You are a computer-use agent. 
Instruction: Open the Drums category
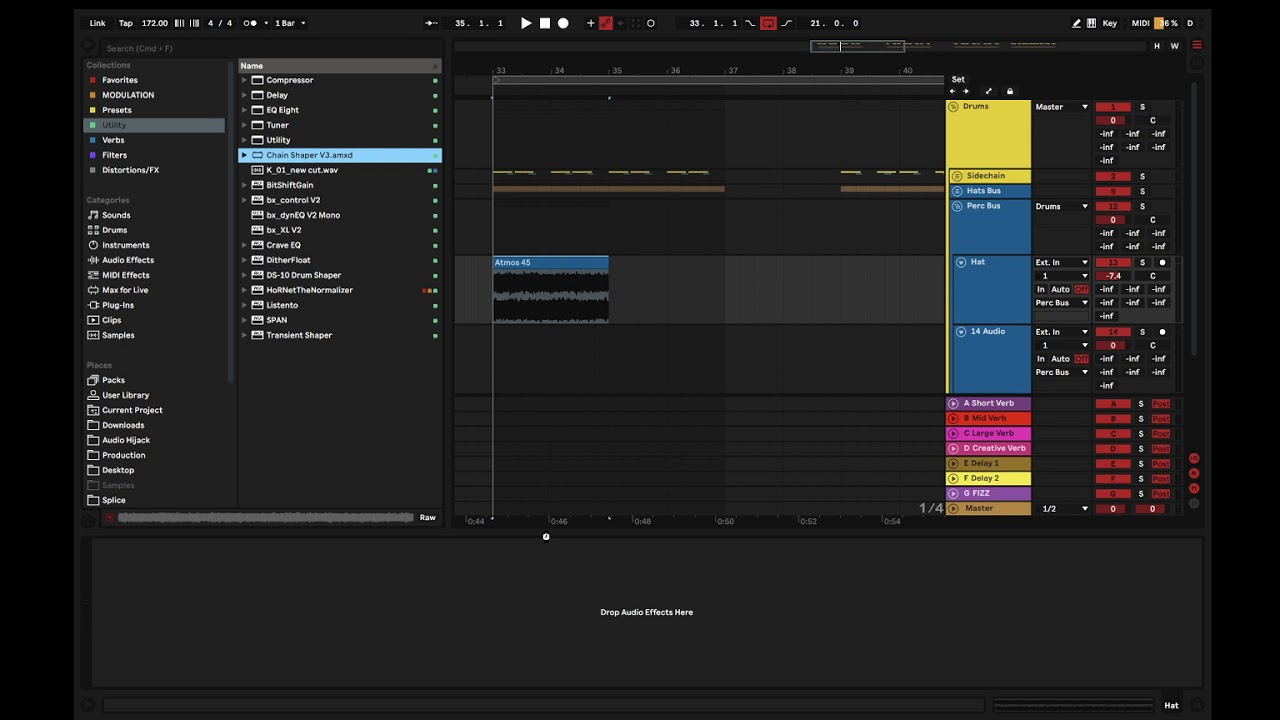[114, 230]
